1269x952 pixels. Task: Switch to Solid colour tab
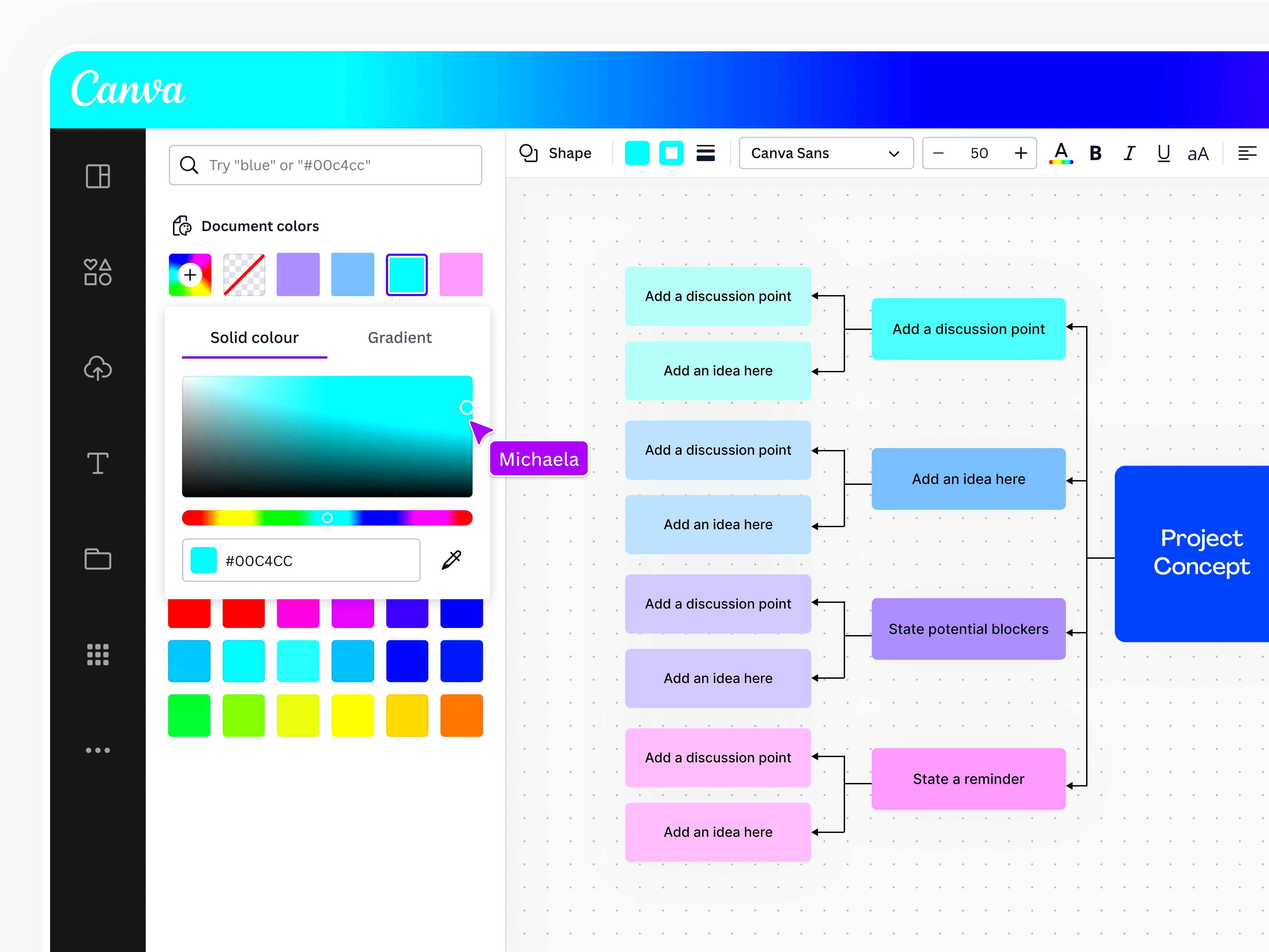[254, 337]
